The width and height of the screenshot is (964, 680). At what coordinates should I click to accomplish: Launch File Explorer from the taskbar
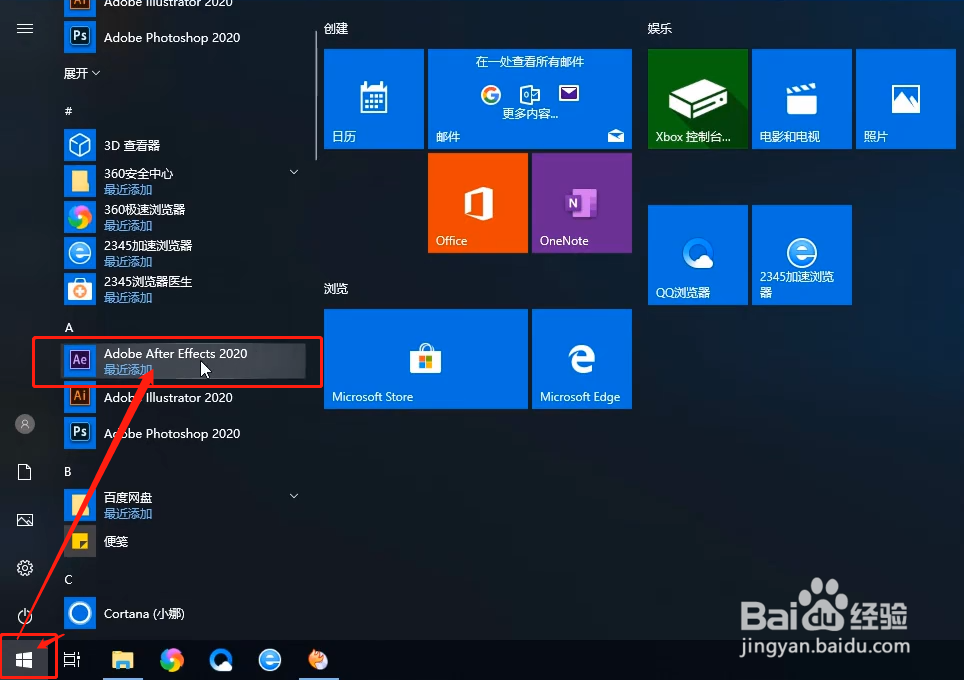coord(122,660)
